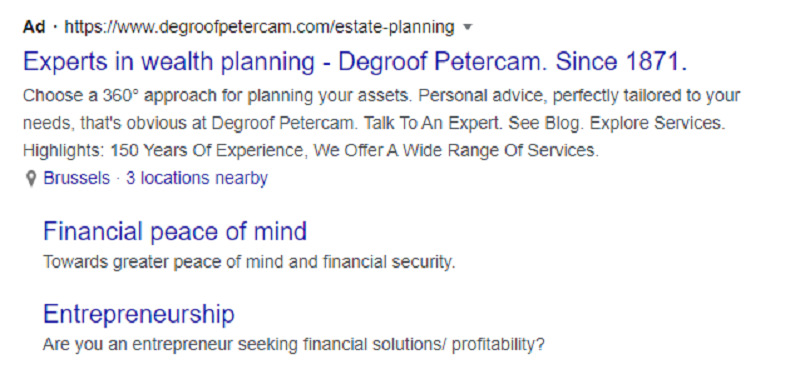Click the degroofpetercam.com/estate-planning URL text
Viewport: 800px width, 369px height.
pyautogui.click(x=259, y=27)
